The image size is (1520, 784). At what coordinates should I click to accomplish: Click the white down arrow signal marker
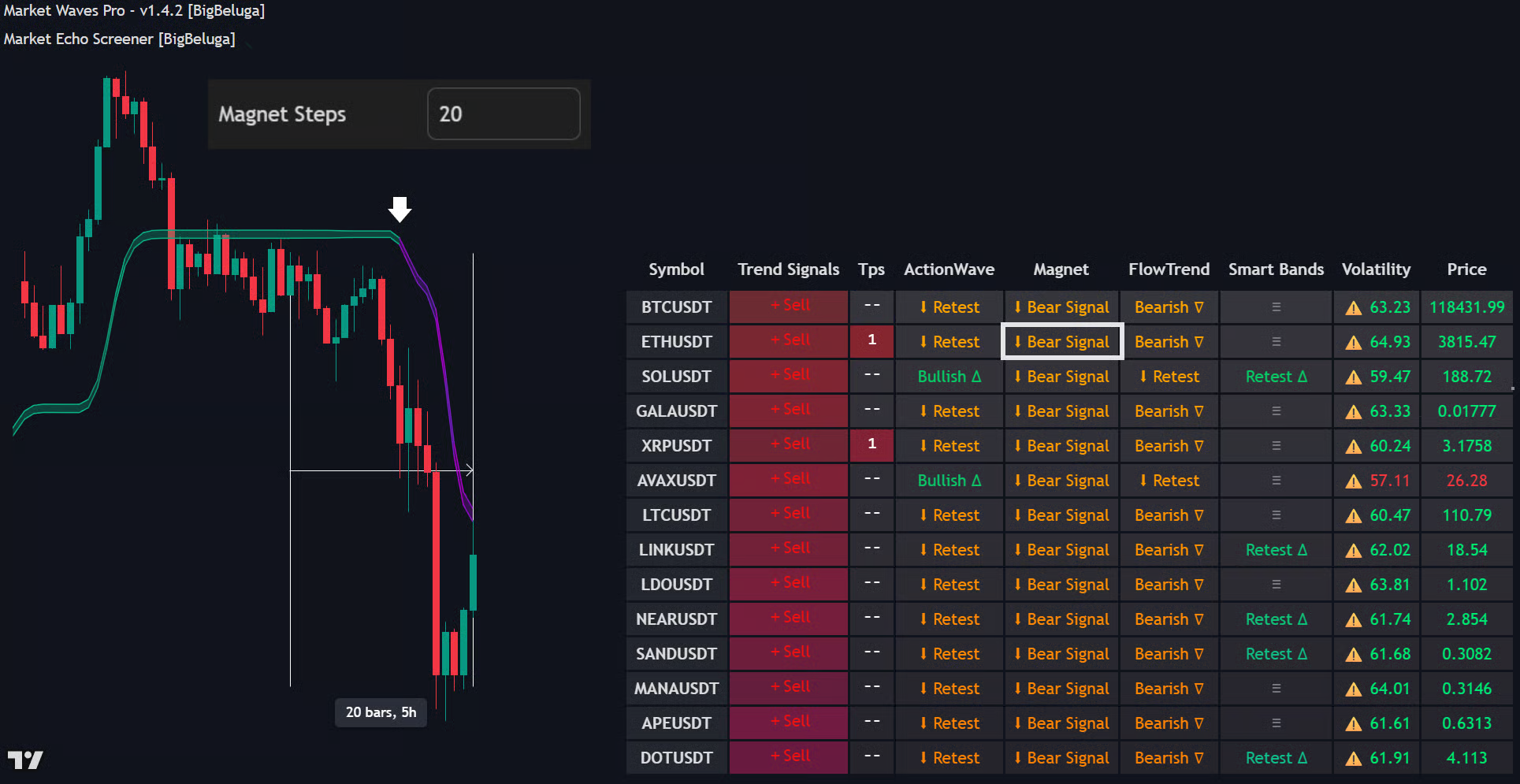coord(400,210)
